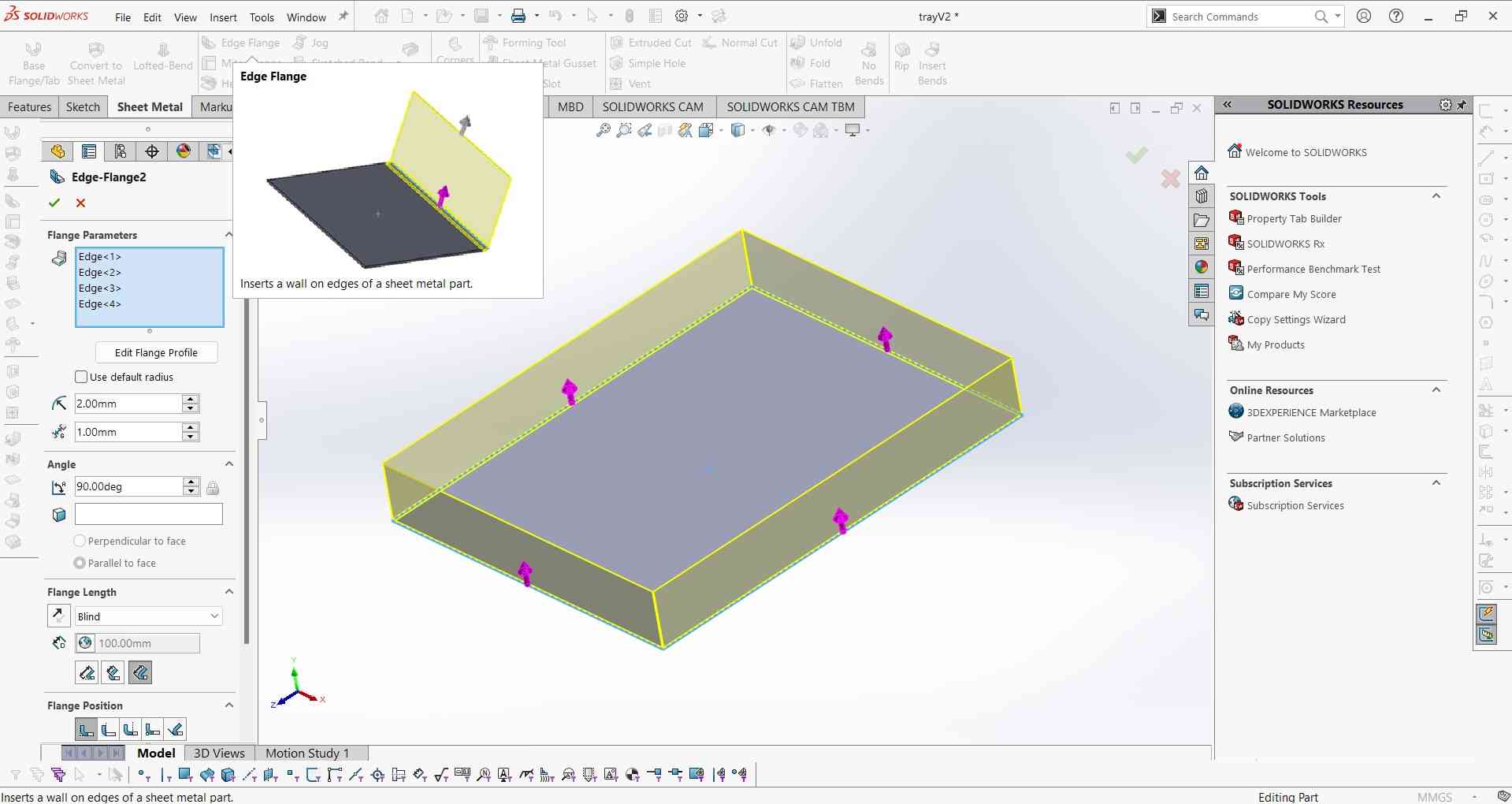The image size is (1512, 804).
Task: Open the Insert menu
Action: (223, 17)
